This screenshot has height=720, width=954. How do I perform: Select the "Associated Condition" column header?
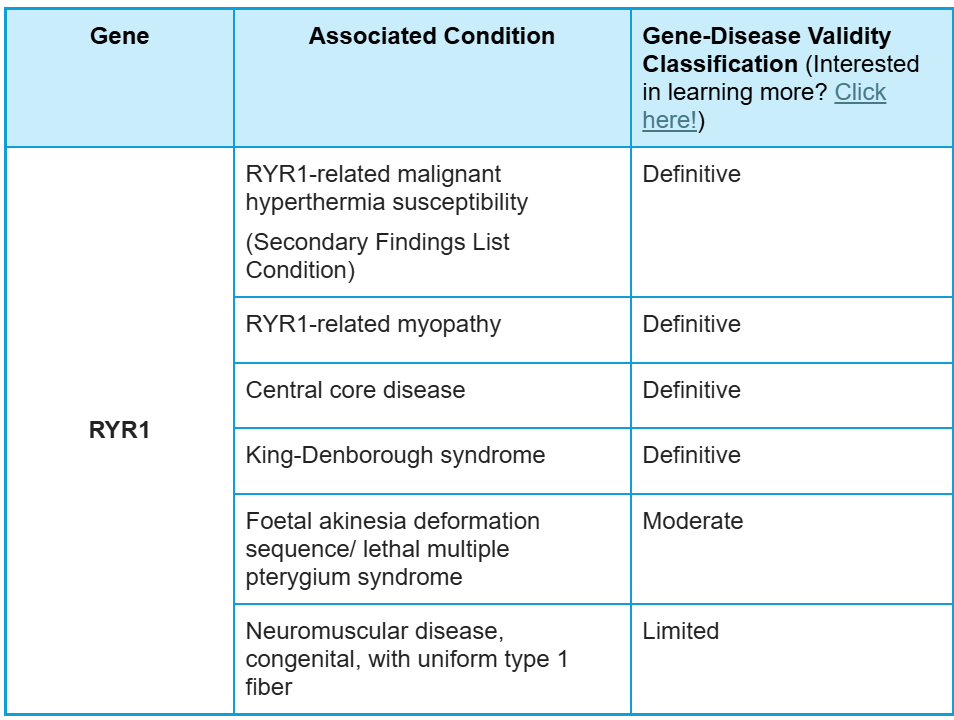click(431, 37)
